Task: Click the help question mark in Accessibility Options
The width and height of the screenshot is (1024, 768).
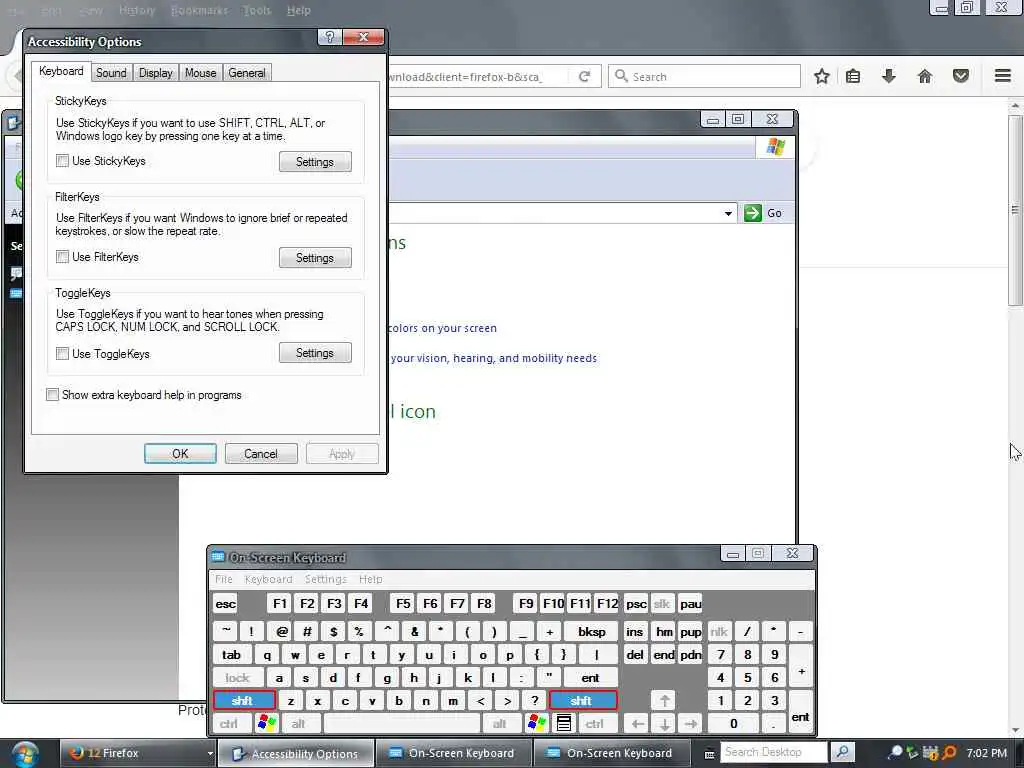Action: [330, 37]
